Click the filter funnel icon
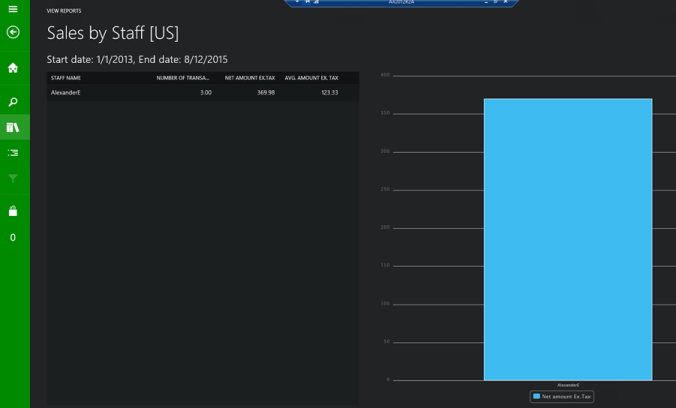 coord(13,179)
